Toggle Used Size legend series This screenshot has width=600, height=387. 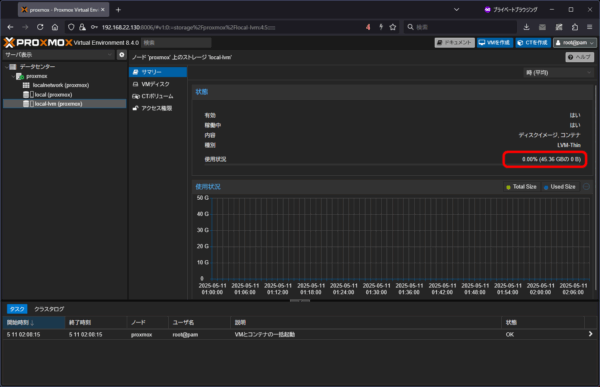pyautogui.click(x=559, y=187)
